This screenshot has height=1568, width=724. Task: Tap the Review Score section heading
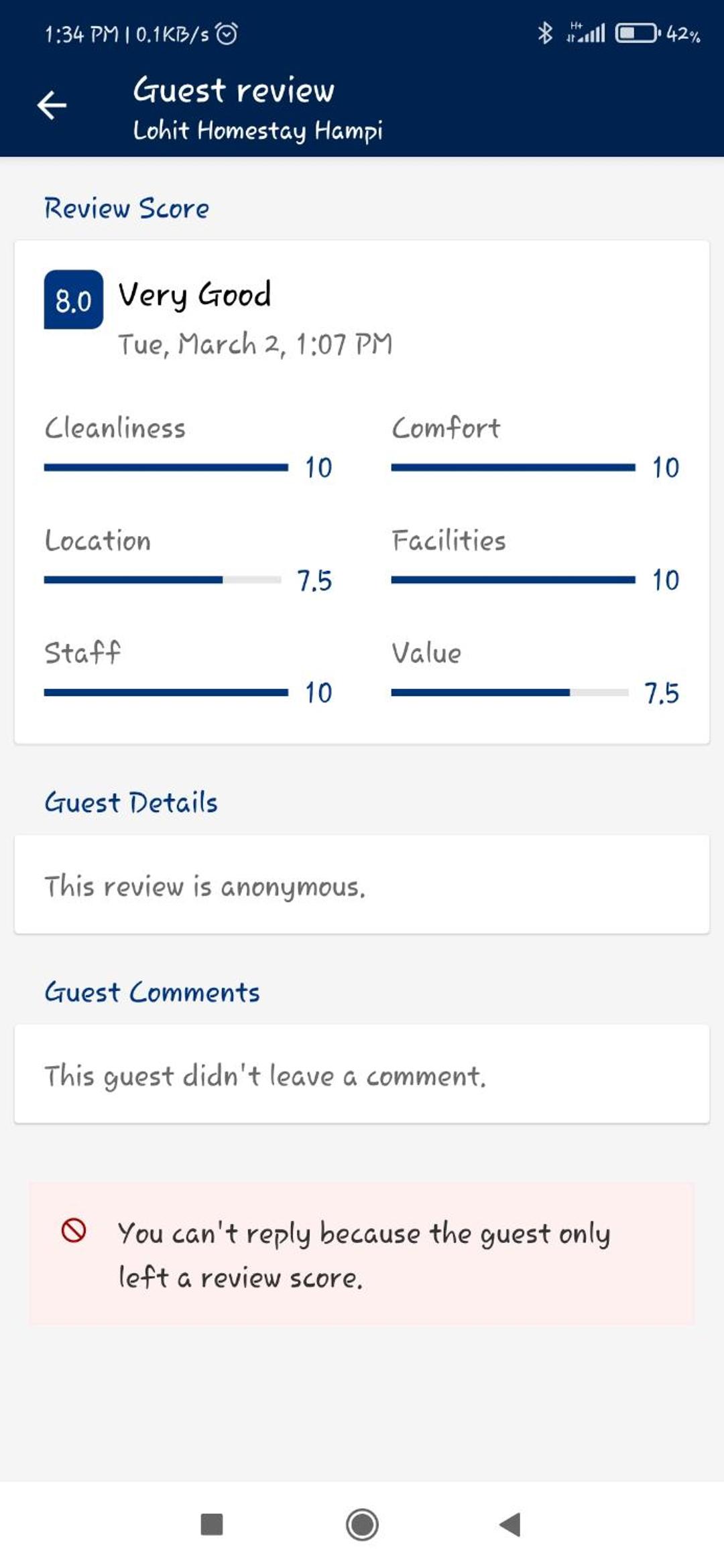pos(127,208)
